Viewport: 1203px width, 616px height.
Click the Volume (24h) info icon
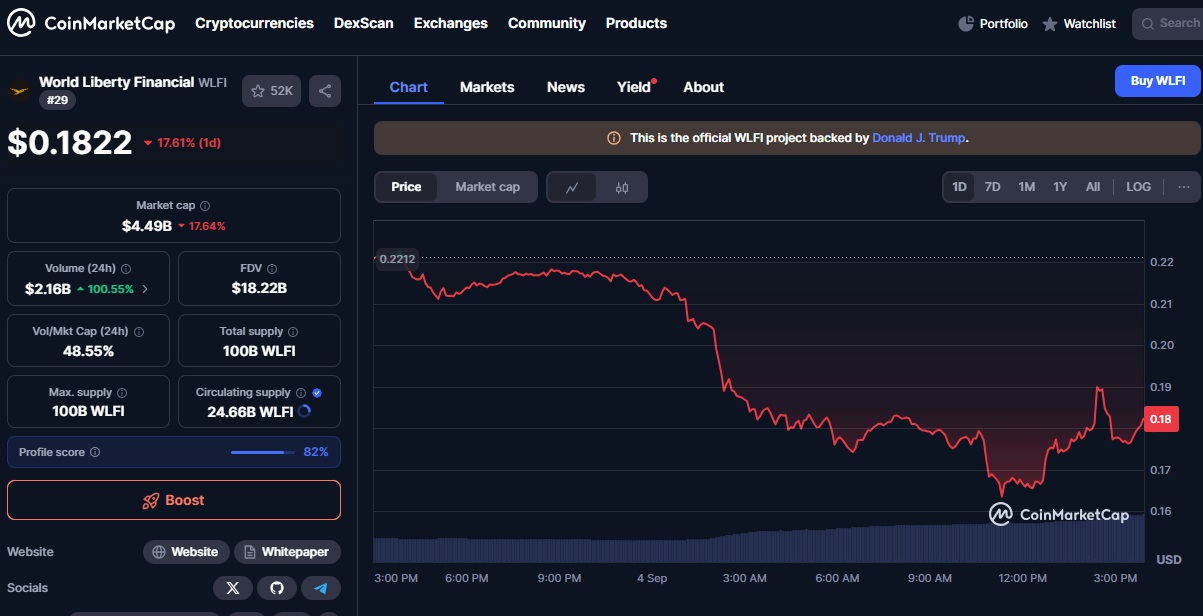(x=126, y=269)
